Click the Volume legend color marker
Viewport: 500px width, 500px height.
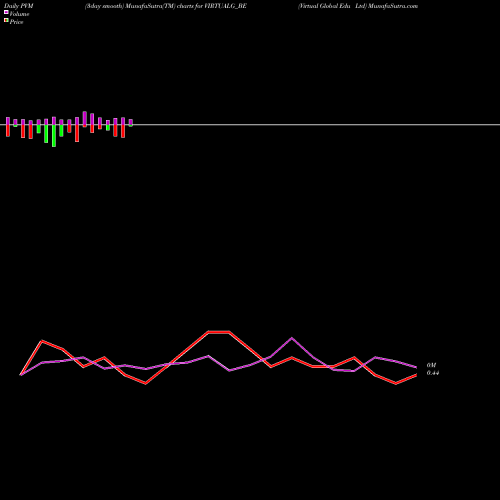point(6,12)
